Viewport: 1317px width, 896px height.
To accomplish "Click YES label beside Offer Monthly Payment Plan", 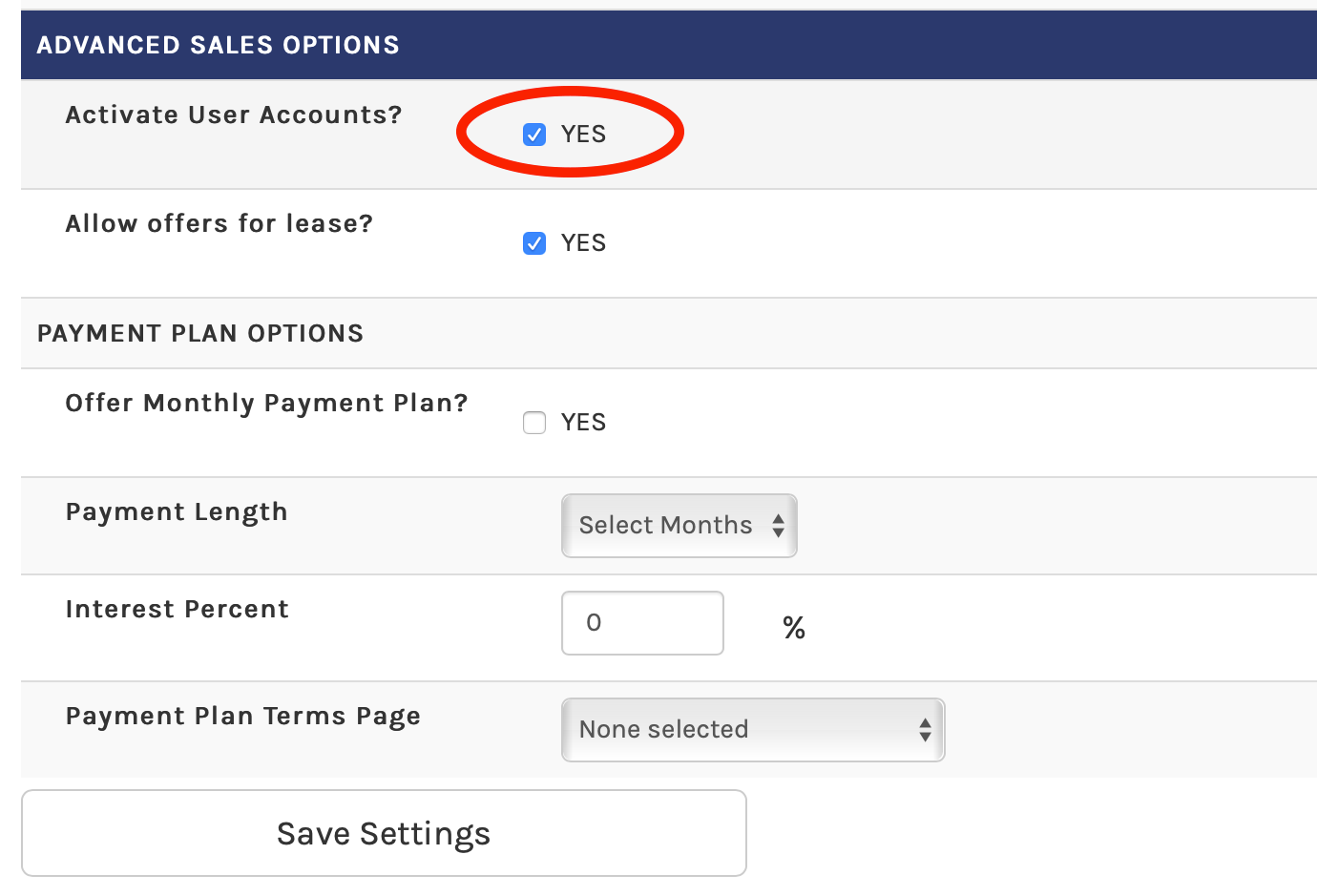I will tap(583, 423).
